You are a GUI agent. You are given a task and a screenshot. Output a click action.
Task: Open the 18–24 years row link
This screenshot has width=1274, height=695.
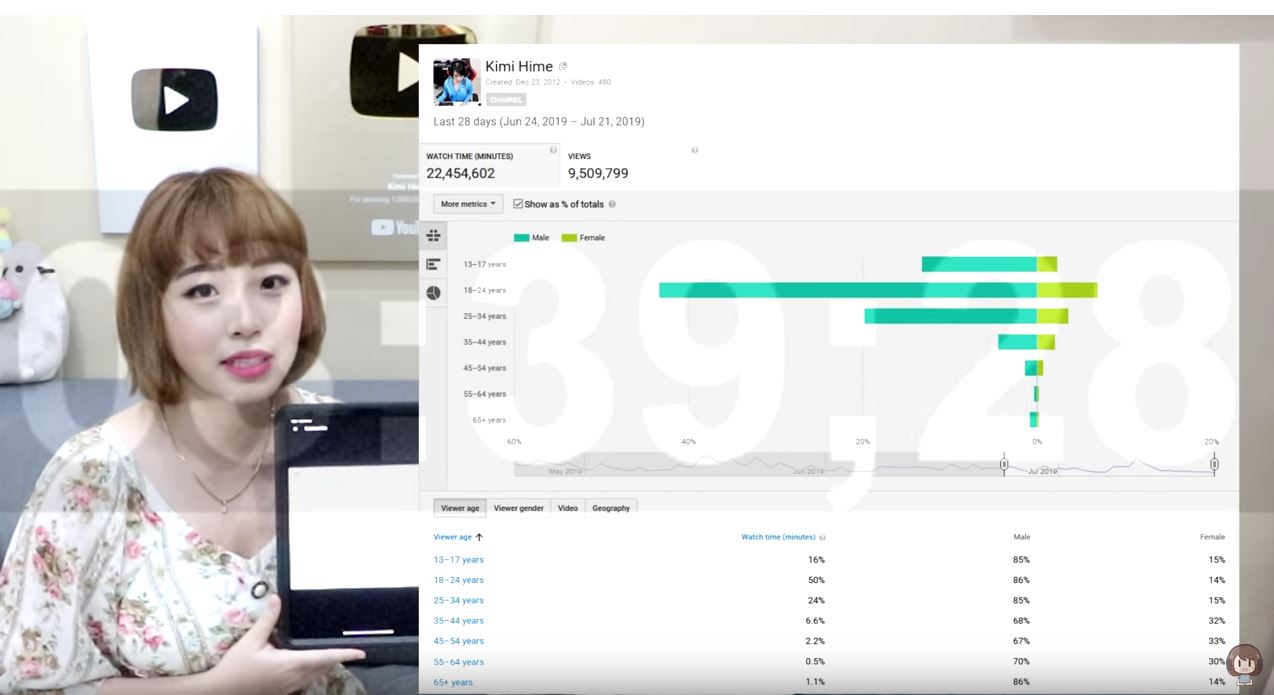(x=458, y=580)
